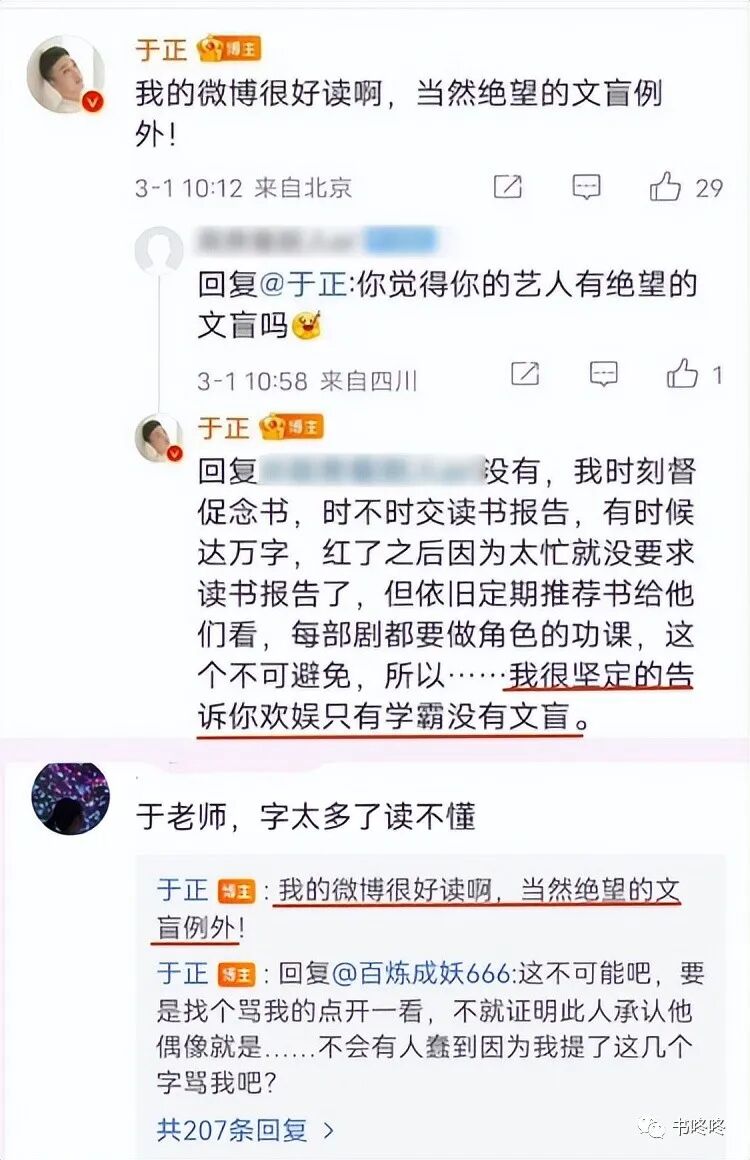The width and height of the screenshot is (750, 1160).
Task: Open purple galaxy avatar of commenter
Action: point(70,799)
